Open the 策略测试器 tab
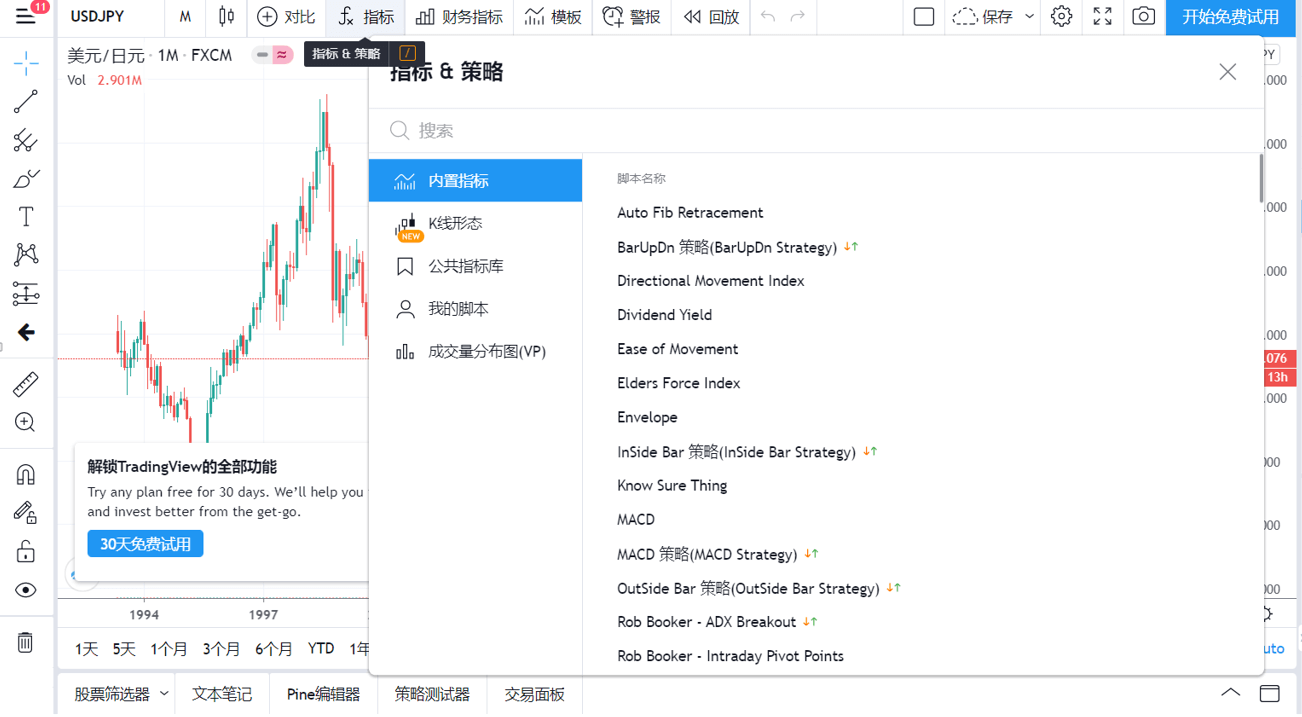Image resolution: width=1302 pixels, height=717 pixels. tap(432, 694)
